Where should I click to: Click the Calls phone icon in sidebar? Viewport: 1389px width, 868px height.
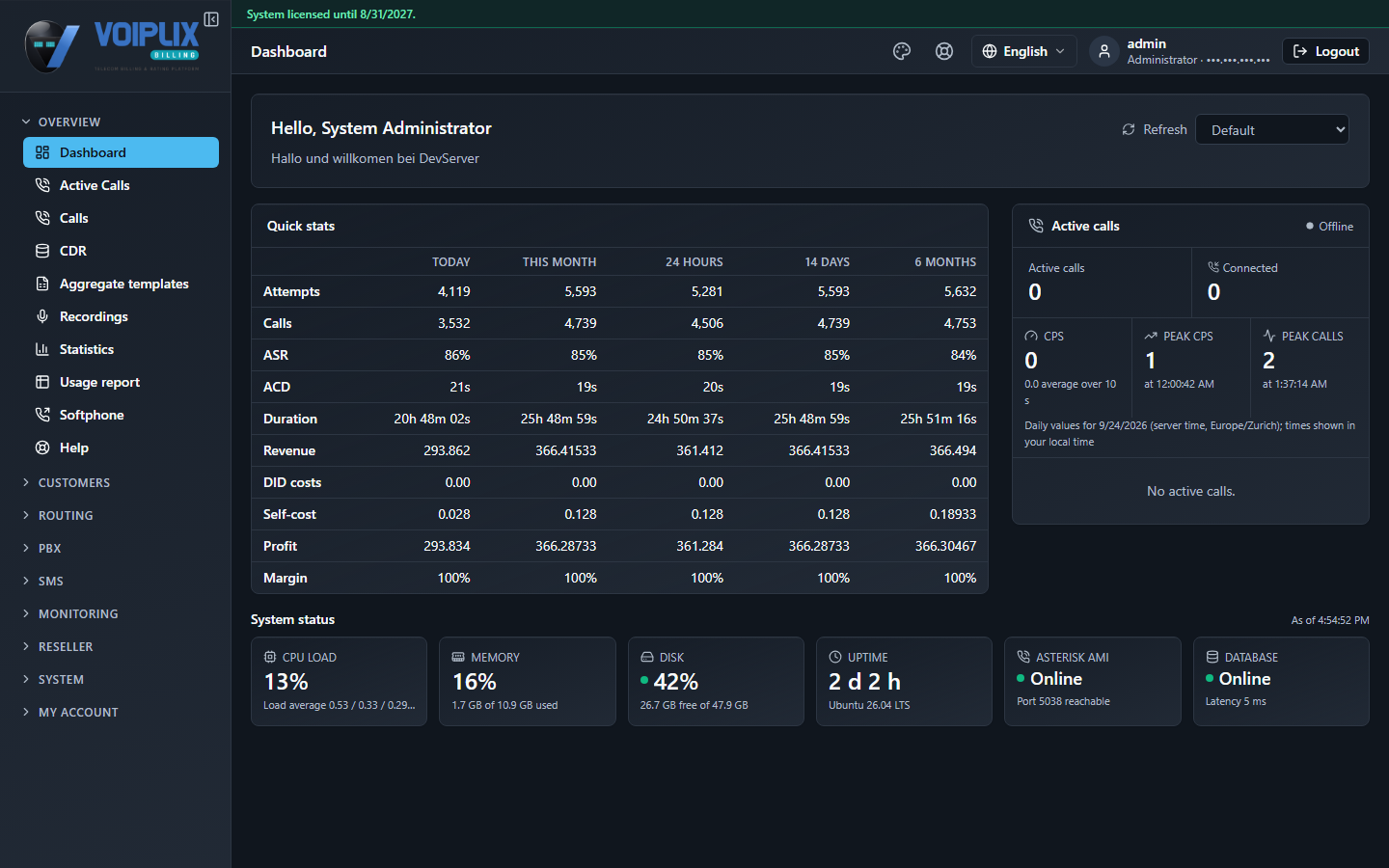[42, 218]
